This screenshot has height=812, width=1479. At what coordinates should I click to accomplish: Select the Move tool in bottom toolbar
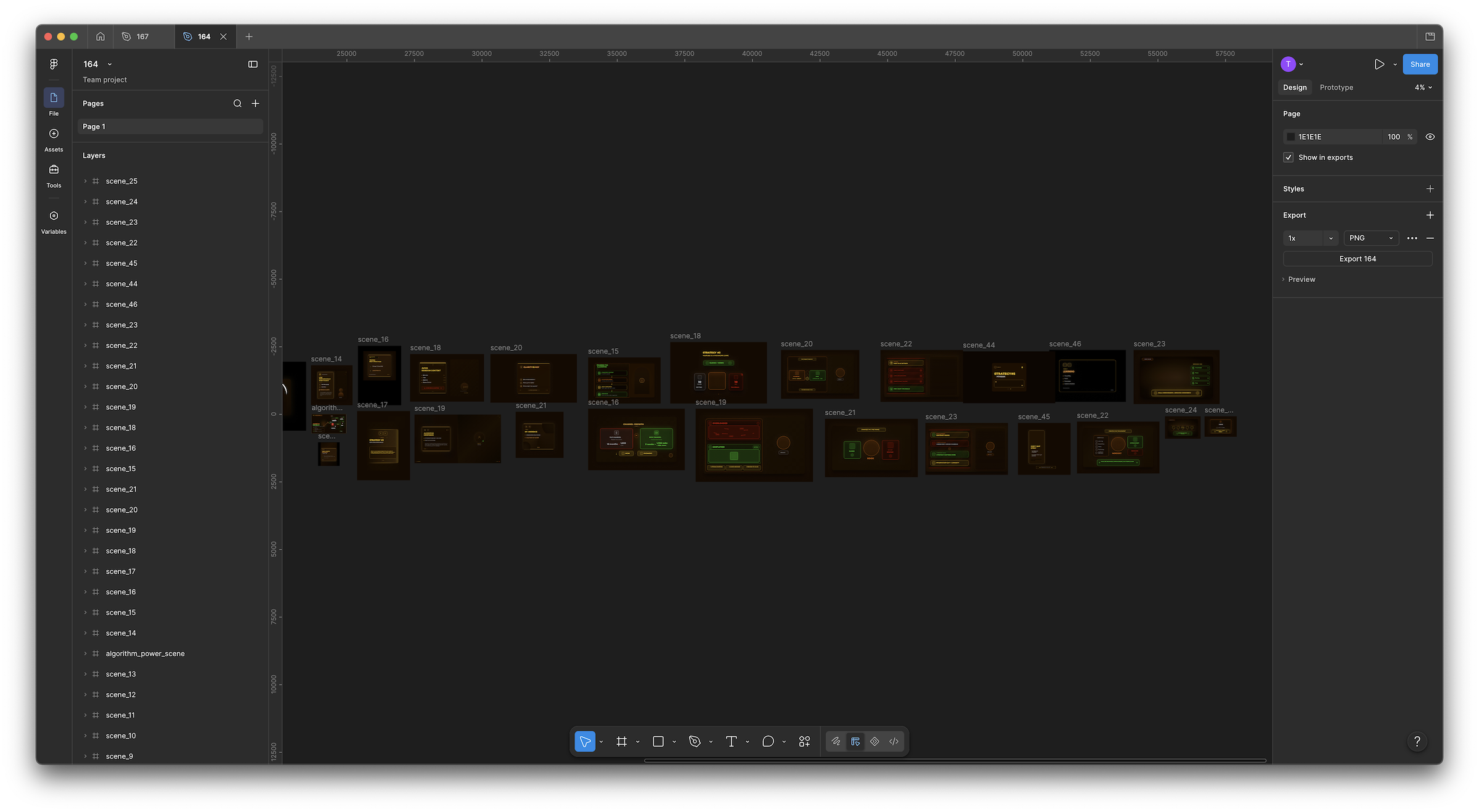585,741
